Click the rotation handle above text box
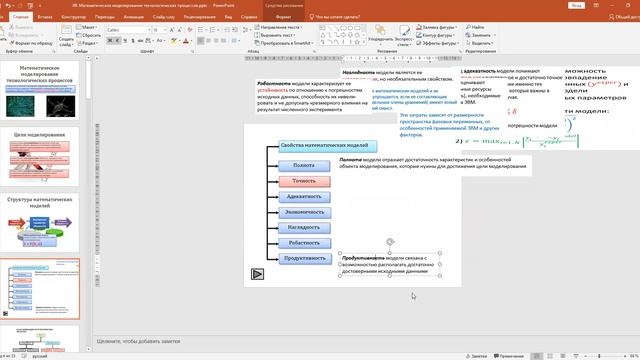Viewport: 640px width, 360px height. [390, 242]
